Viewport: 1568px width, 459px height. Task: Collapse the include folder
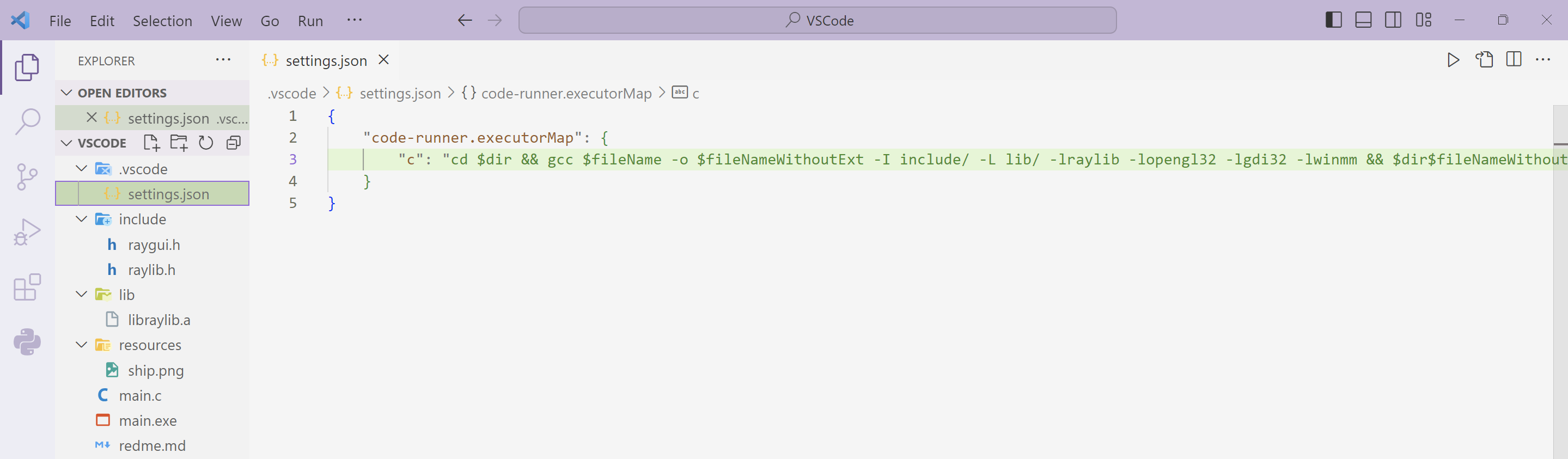[82, 219]
